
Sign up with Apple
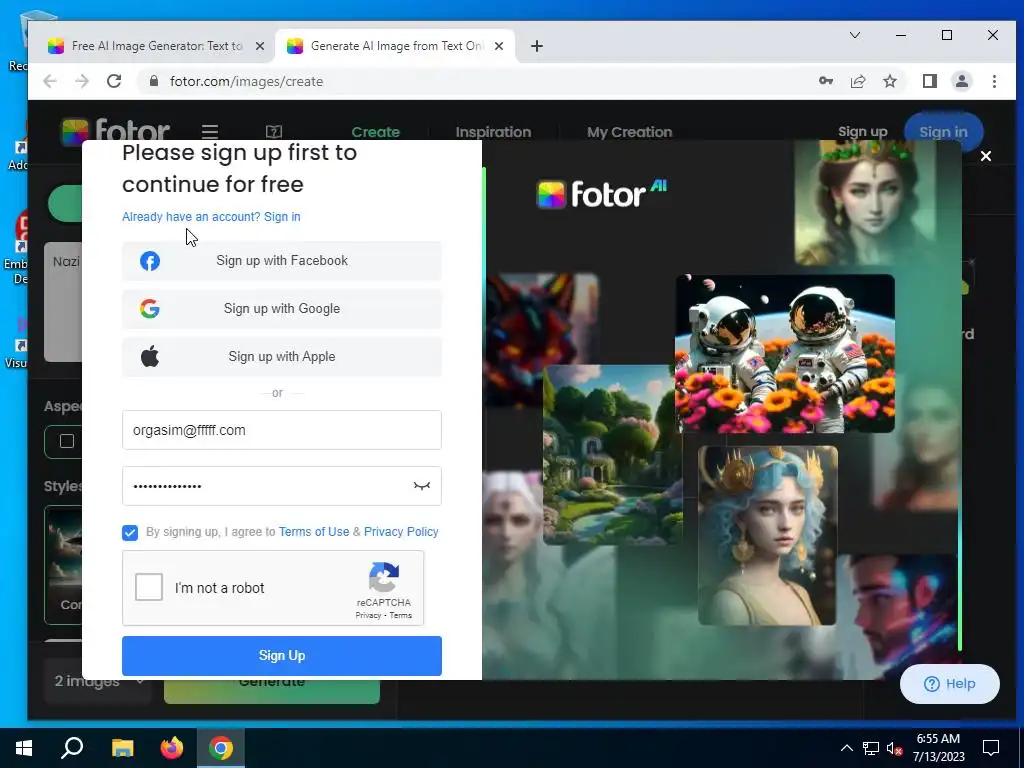tap(281, 357)
